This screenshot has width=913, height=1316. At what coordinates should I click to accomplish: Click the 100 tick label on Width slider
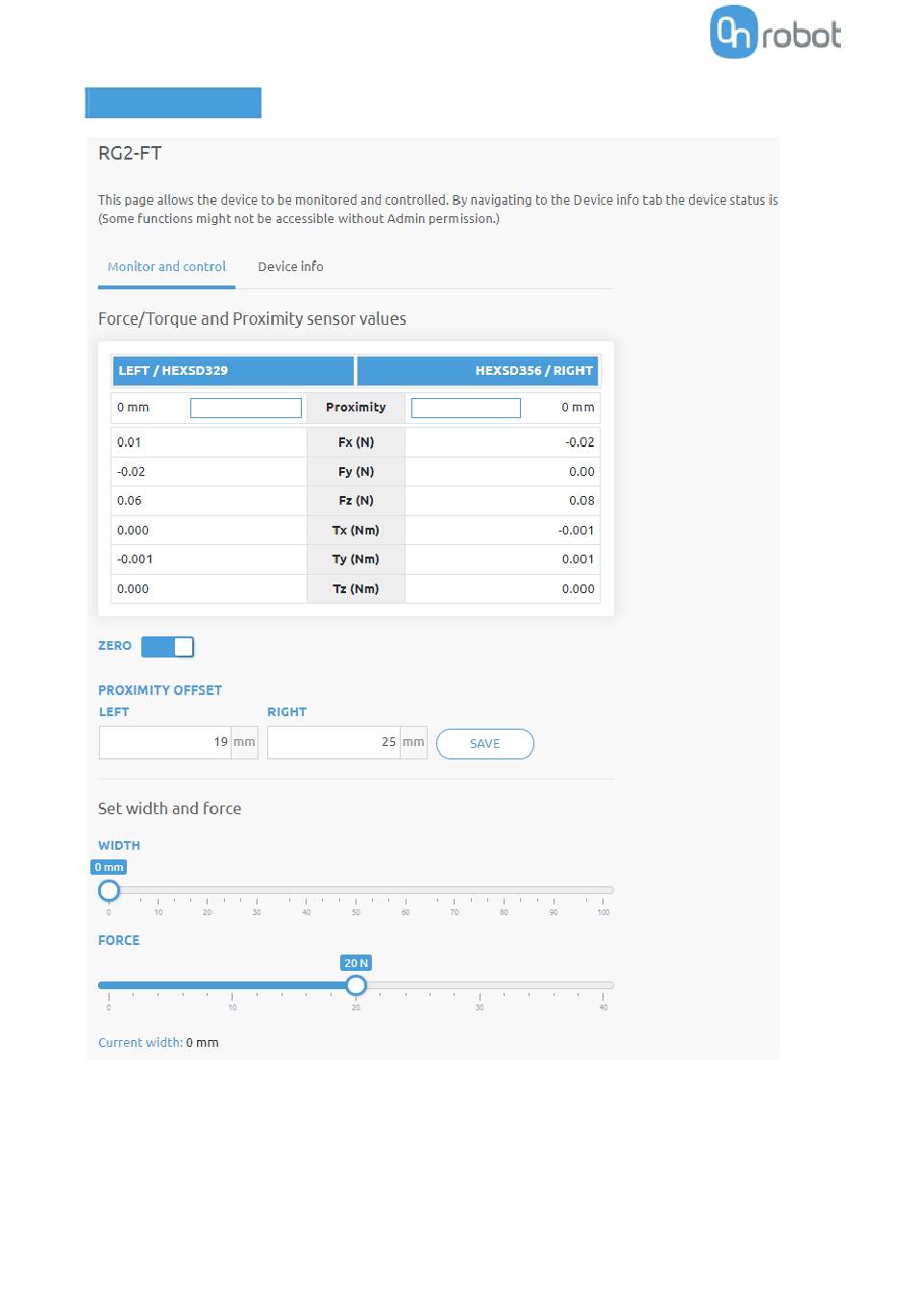coord(604,912)
